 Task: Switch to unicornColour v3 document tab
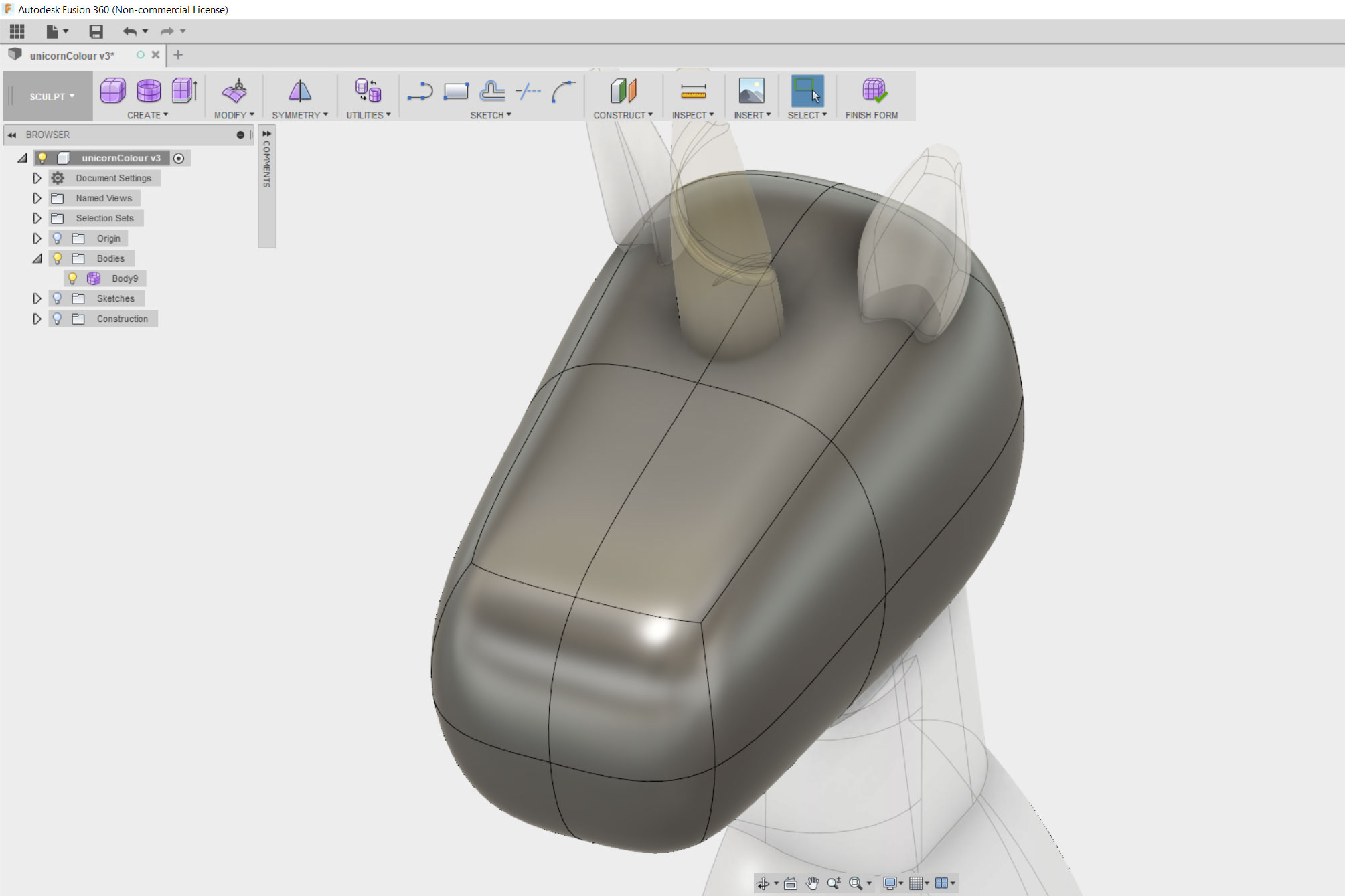point(72,56)
